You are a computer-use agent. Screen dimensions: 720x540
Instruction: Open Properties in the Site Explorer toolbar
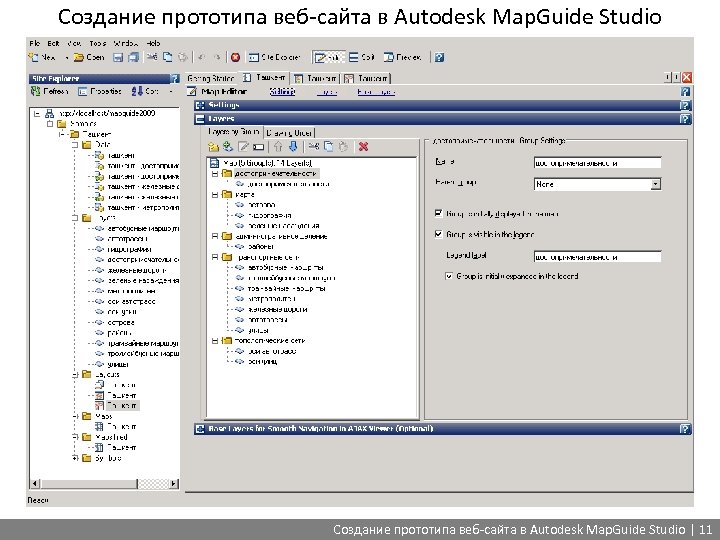click(x=100, y=91)
